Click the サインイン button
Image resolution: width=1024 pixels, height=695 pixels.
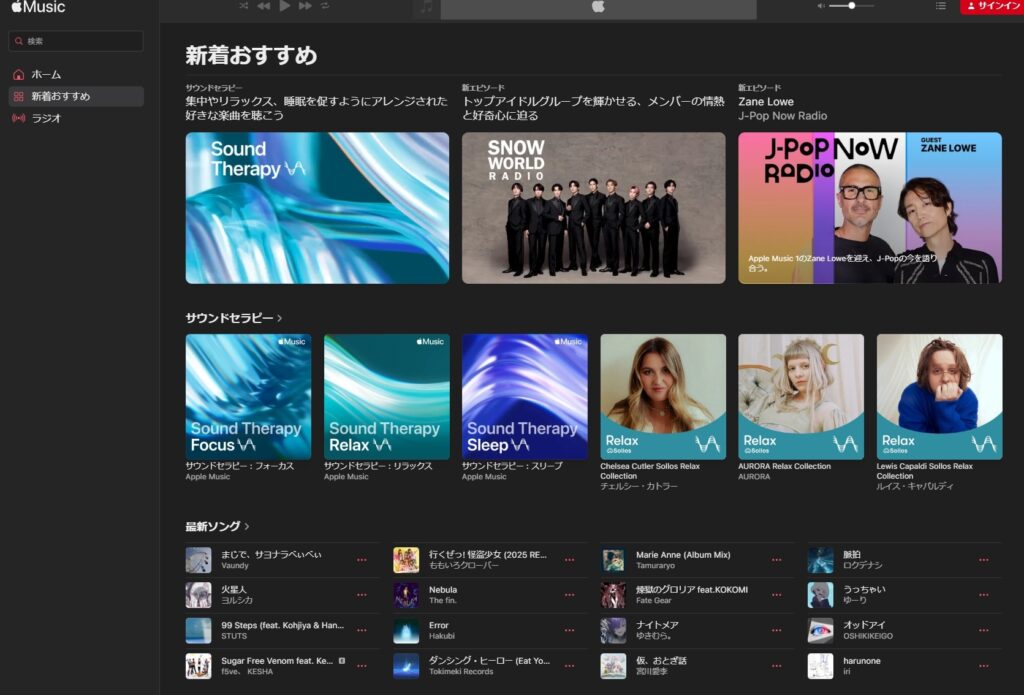pyautogui.click(x=992, y=6)
